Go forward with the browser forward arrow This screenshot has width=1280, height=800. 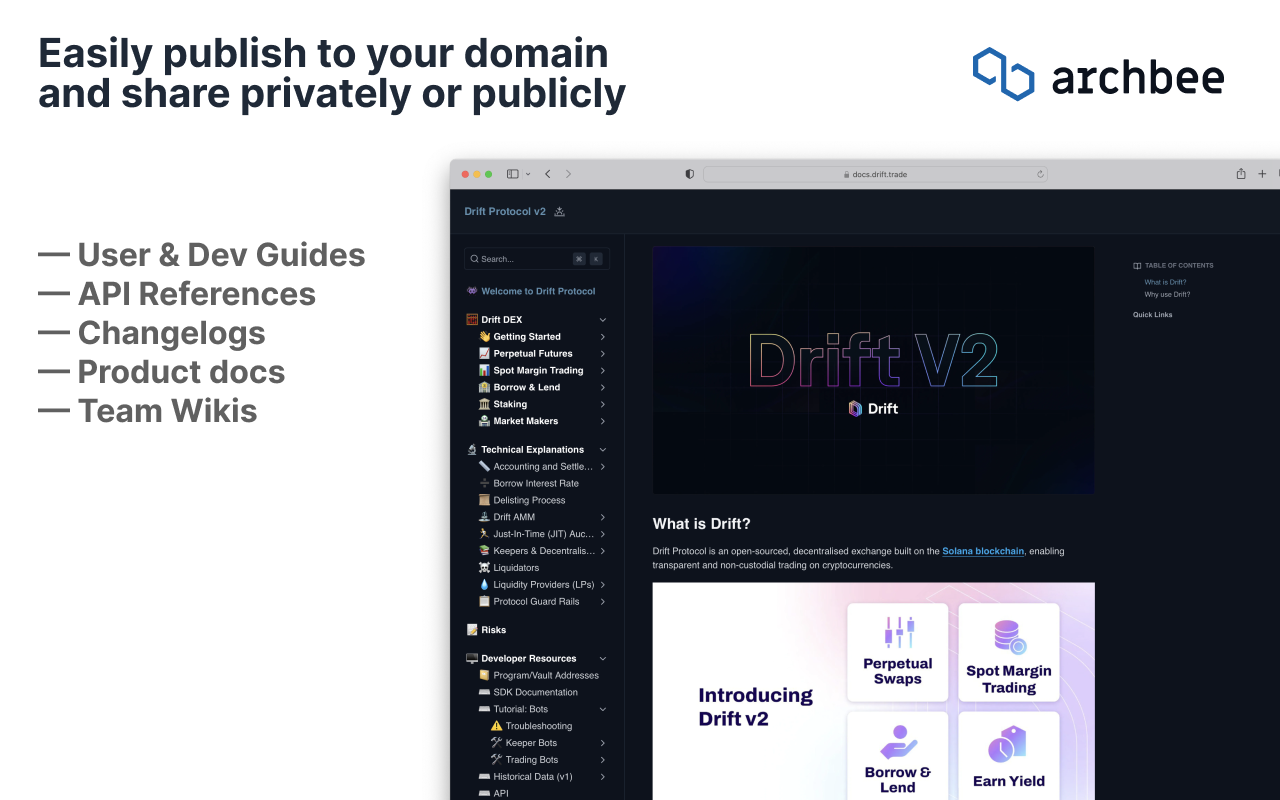coord(568,174)
